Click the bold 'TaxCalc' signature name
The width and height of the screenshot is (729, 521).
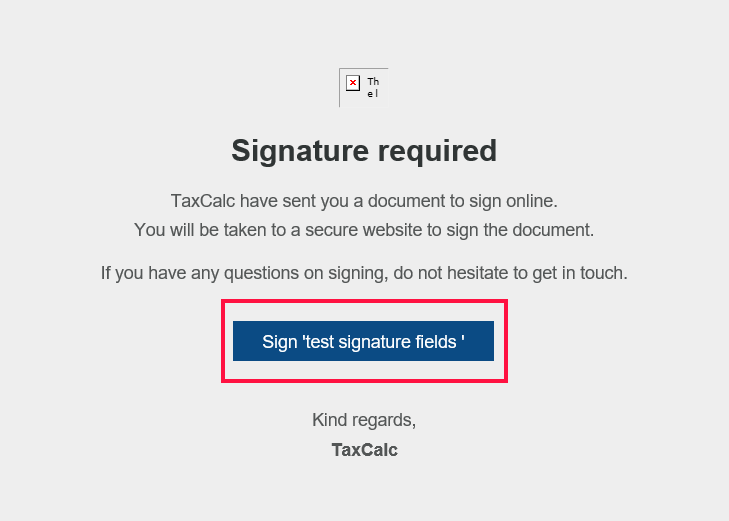[364, 450]
